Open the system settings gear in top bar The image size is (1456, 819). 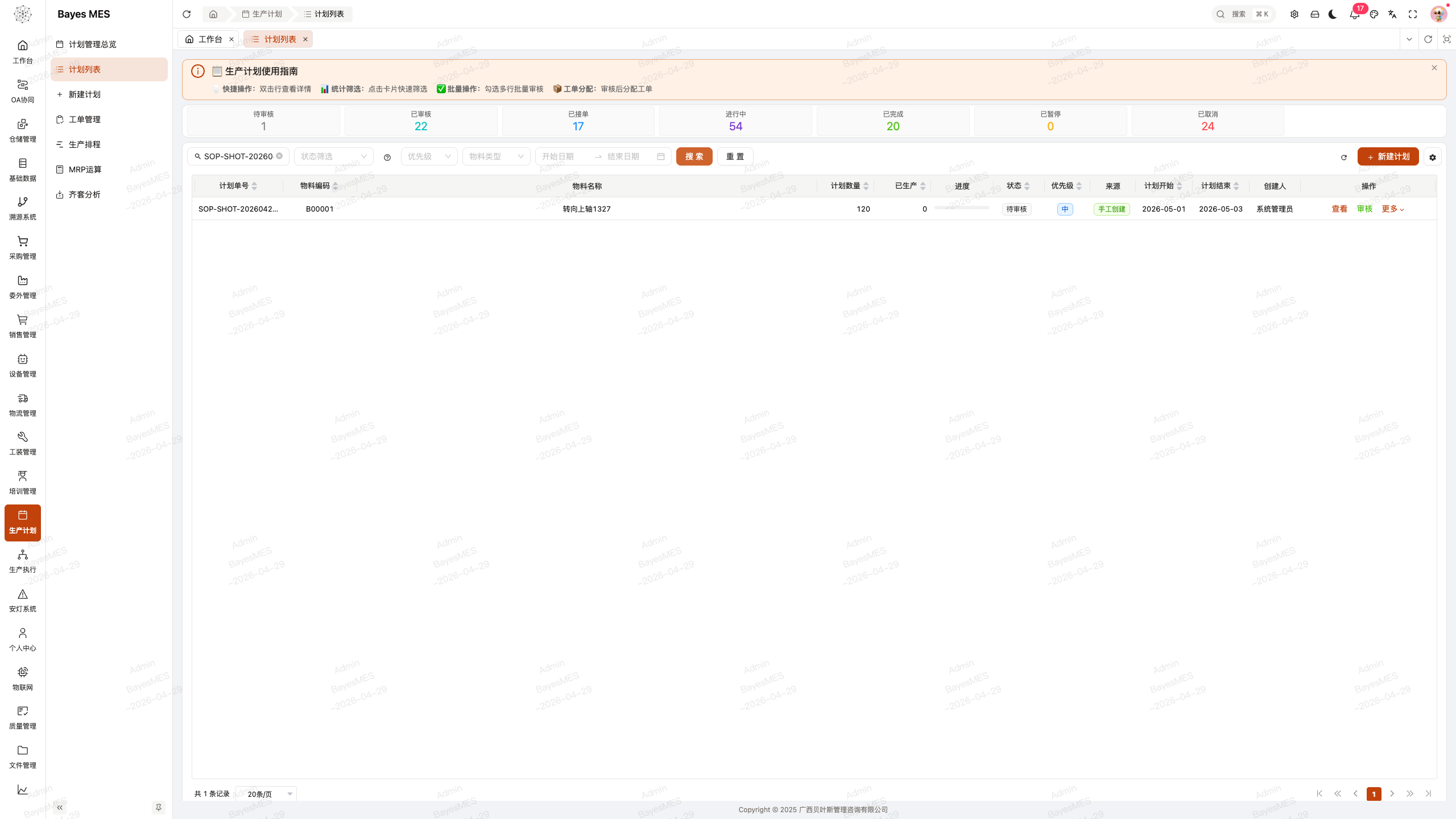[1294, 14]
